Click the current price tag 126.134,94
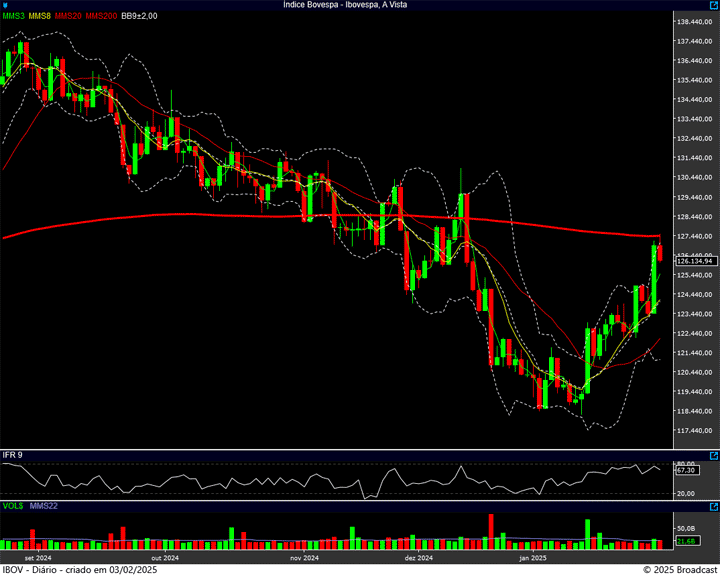Viewport: 720px width, 575px height. (696, 261)
